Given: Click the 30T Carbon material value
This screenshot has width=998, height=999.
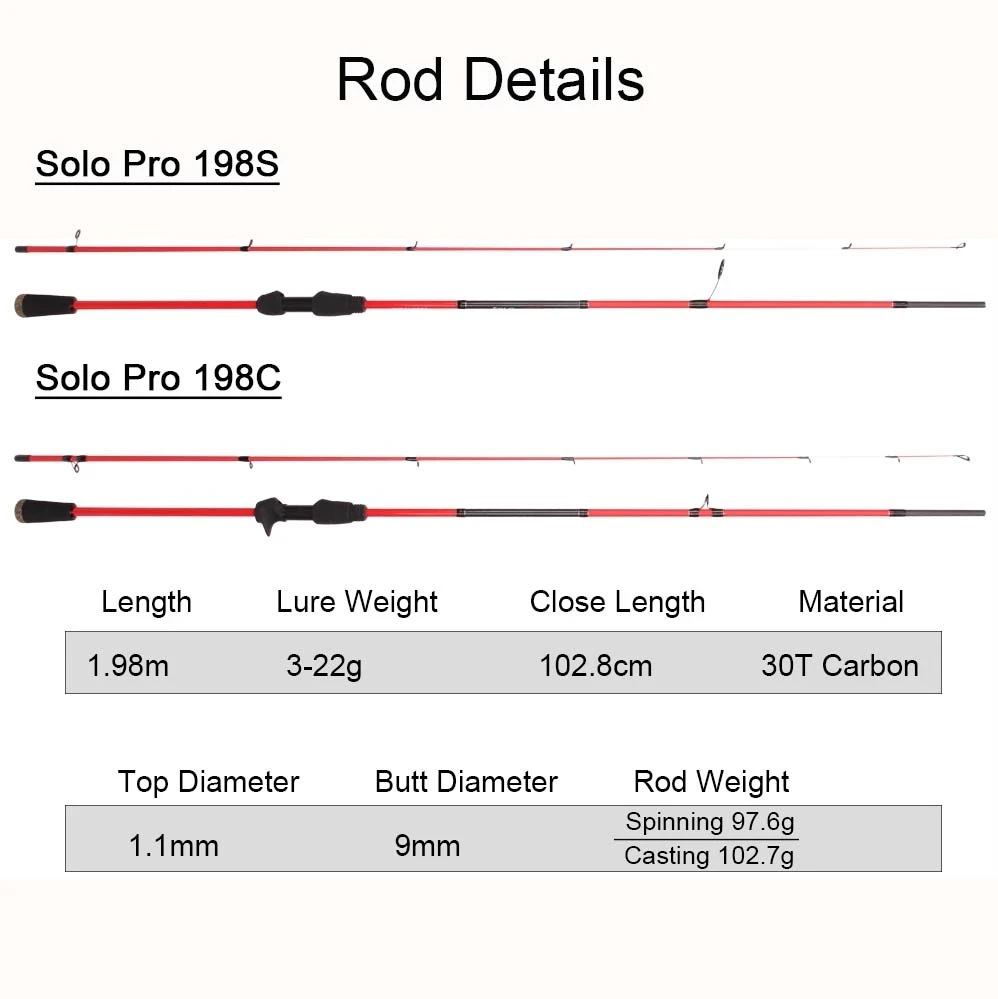Looking at the screenshot, I should (839, 665).
